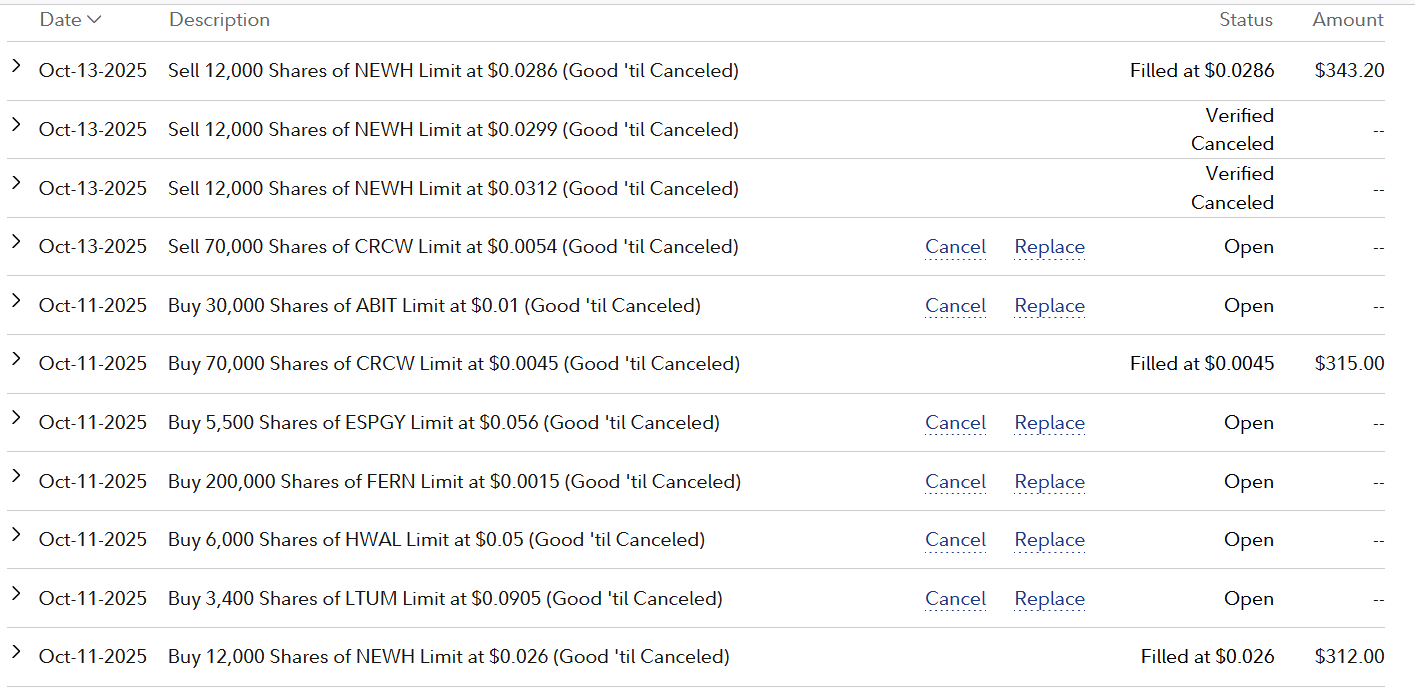Sort orders by the Date column

coord(70,20)
